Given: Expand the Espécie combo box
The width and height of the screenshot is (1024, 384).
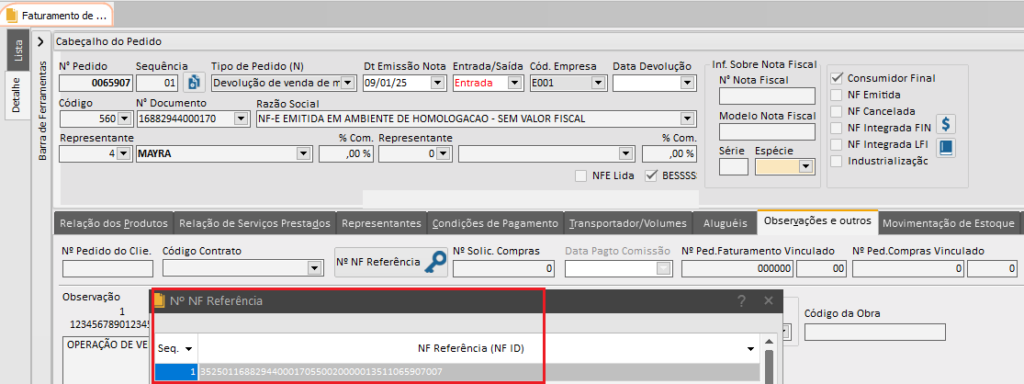Looking at the screenshot, I should 806,167.
